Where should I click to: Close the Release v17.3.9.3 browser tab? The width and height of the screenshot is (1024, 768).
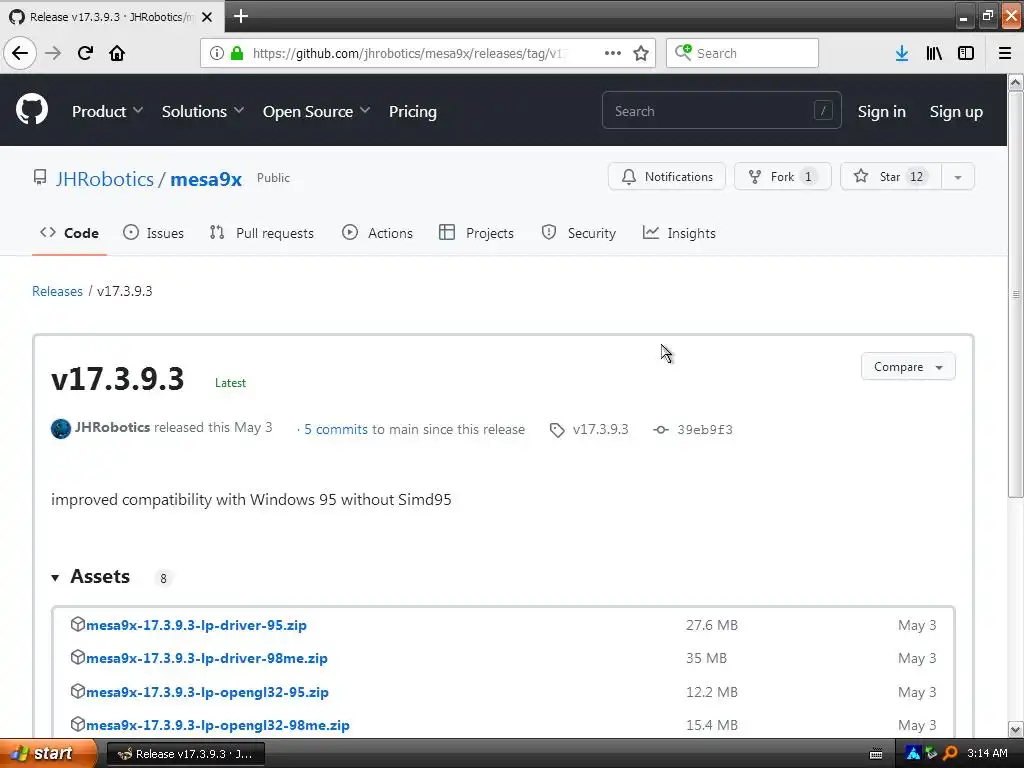coord(207,17)
